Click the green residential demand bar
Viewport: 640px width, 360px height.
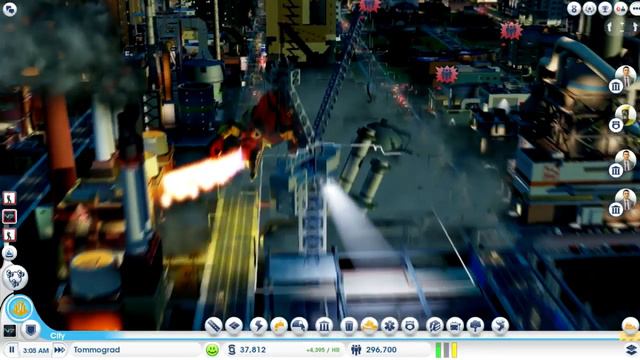438,350
